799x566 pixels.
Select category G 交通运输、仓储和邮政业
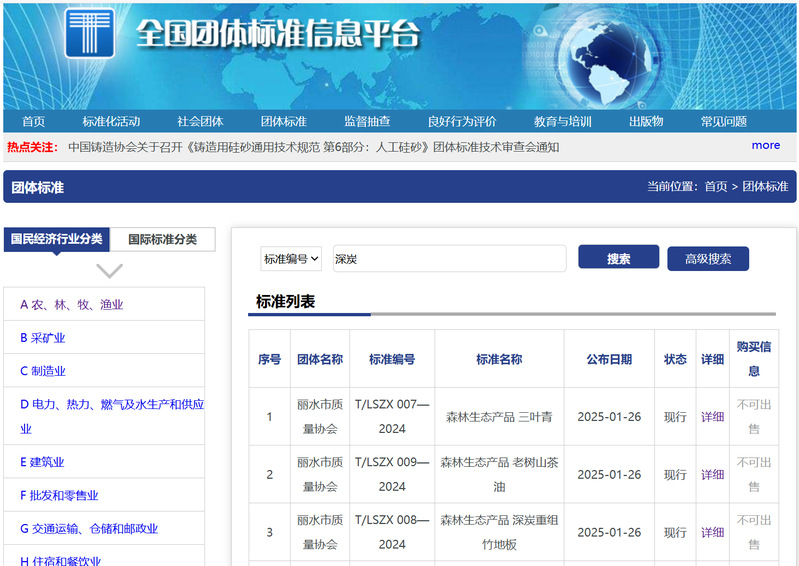coord(89,529)
